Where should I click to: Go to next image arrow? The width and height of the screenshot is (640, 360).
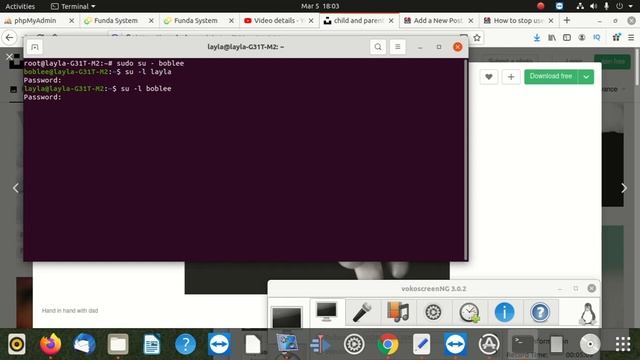[624, 188]
